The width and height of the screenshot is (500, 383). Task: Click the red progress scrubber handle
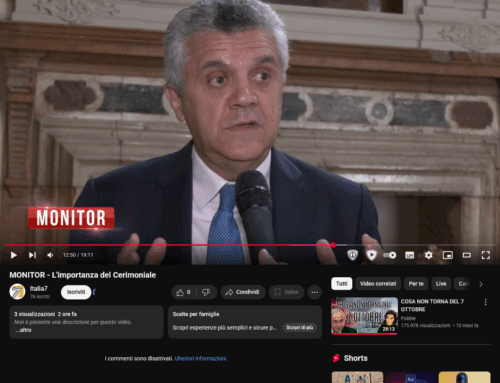[x=333, y=245]
